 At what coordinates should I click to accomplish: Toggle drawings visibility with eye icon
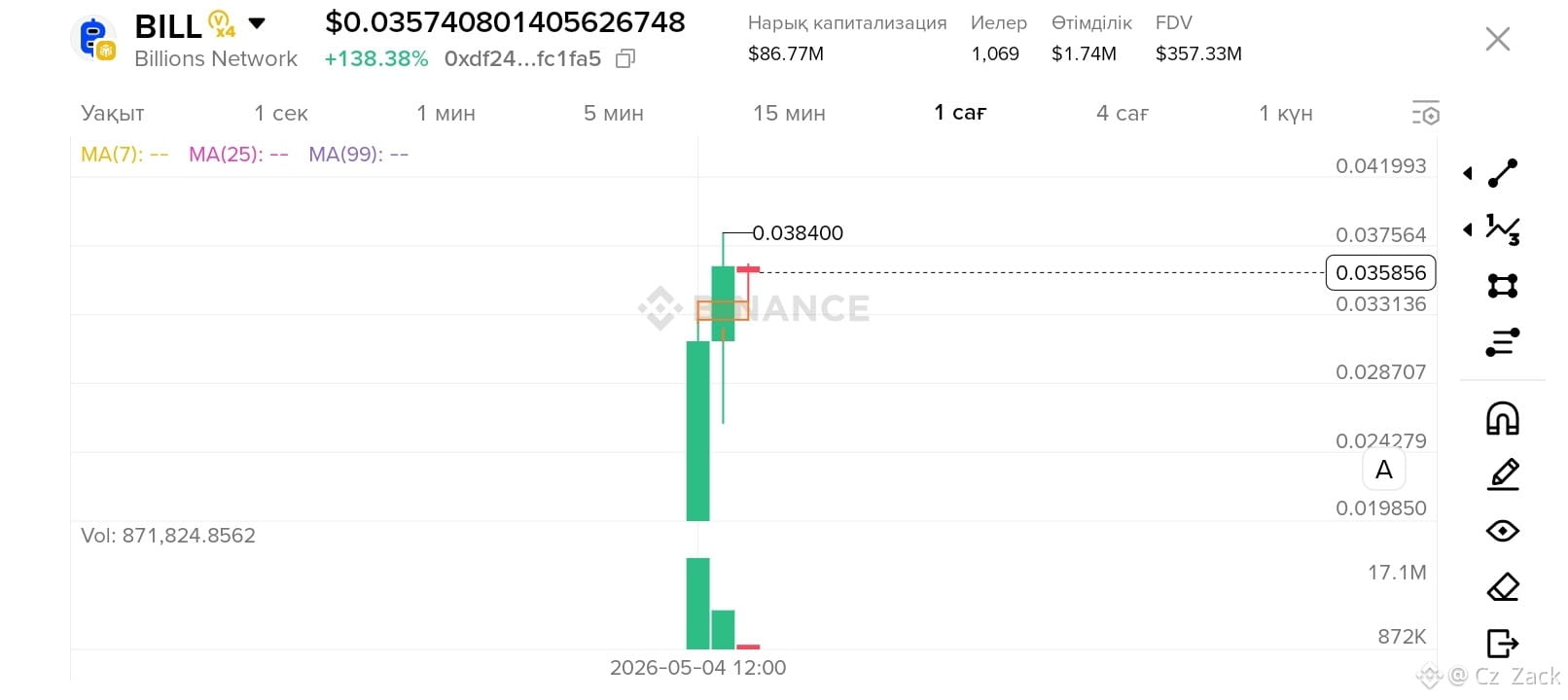tap(1503, 531)
